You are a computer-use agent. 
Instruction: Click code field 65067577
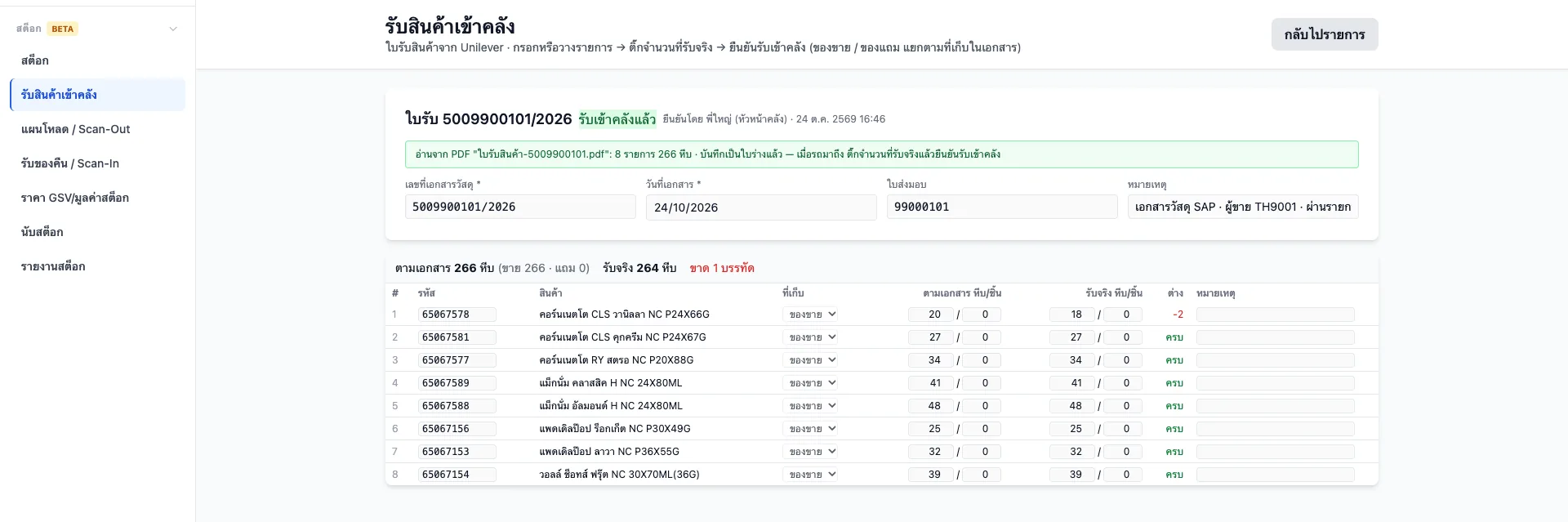tap(457, 360)
